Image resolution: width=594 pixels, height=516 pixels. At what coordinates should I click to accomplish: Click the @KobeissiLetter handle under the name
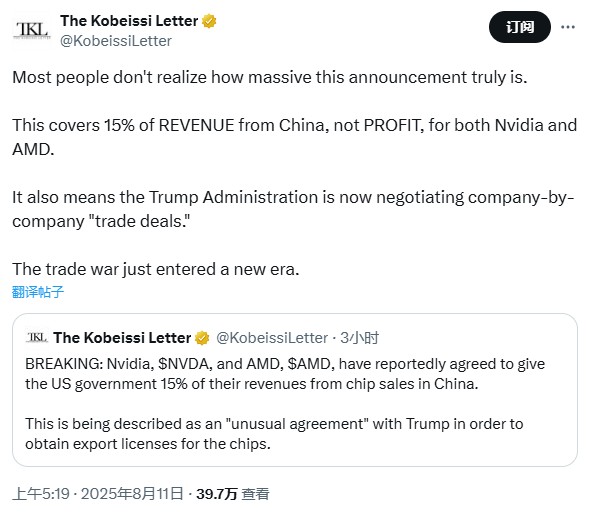116,41
